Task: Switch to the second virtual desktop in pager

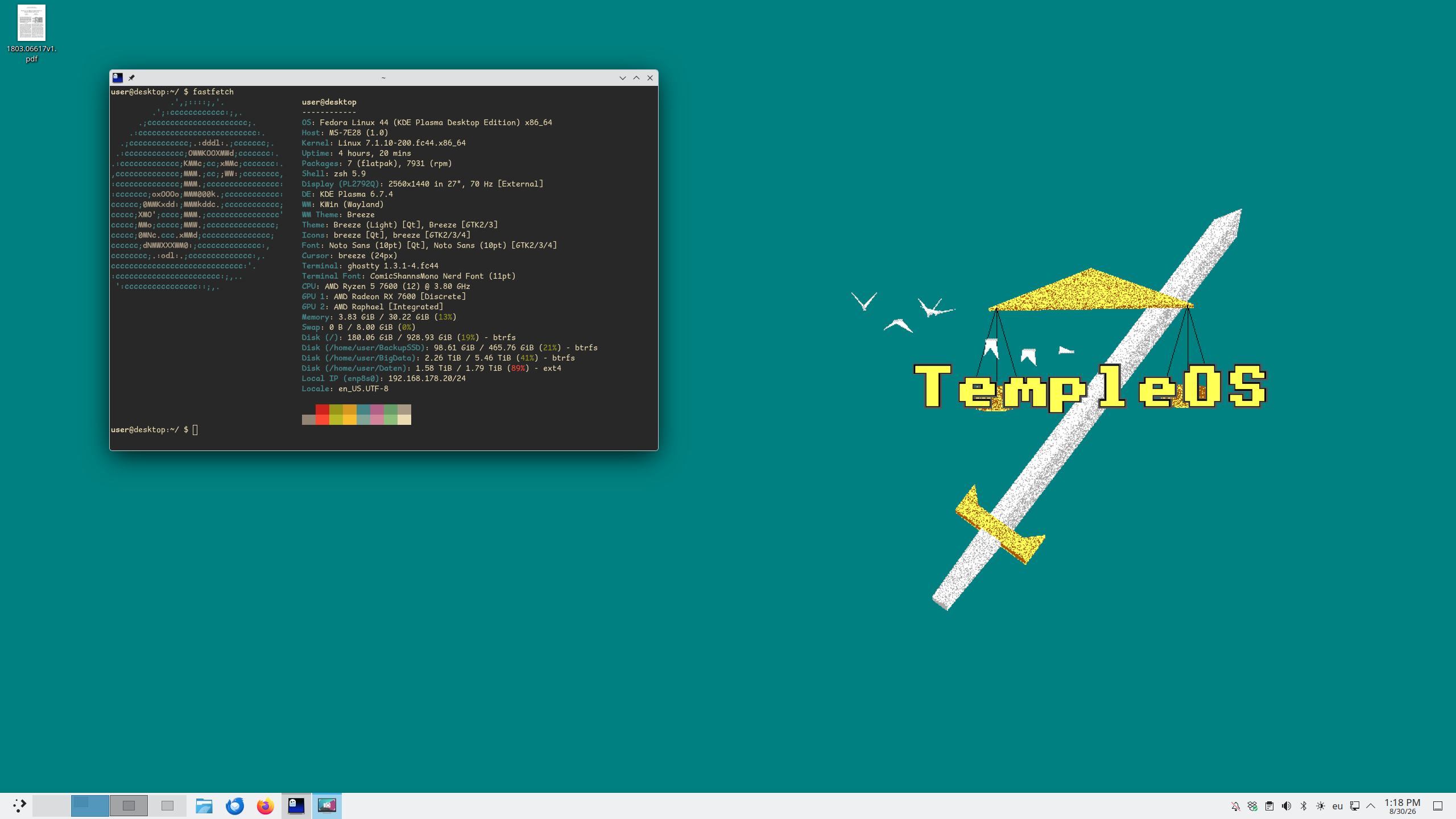Action: pyautogui.click(x=90, y=805)
